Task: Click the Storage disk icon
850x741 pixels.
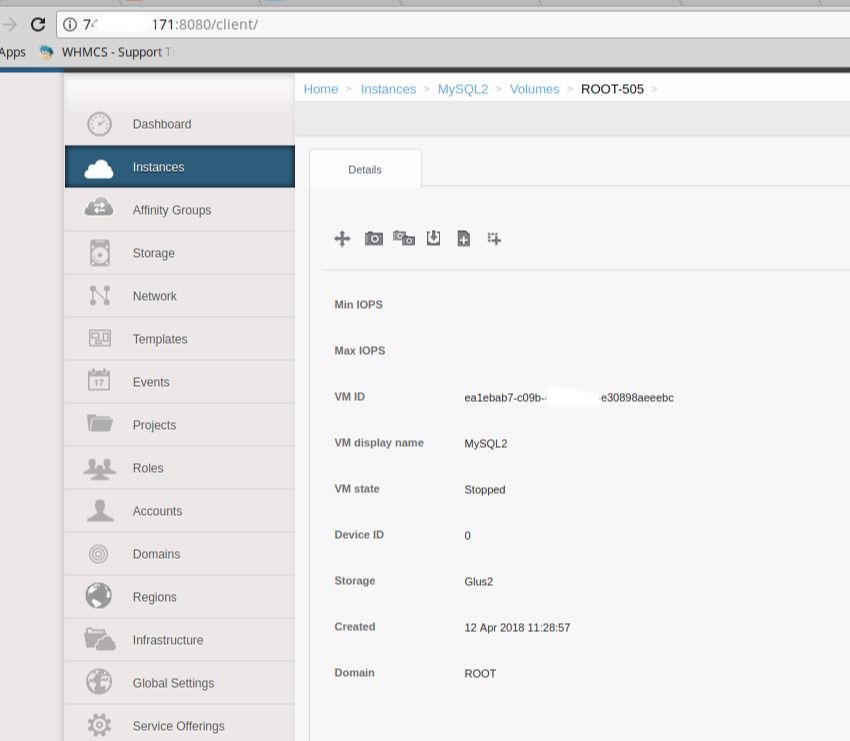Action: click(100, 253)
